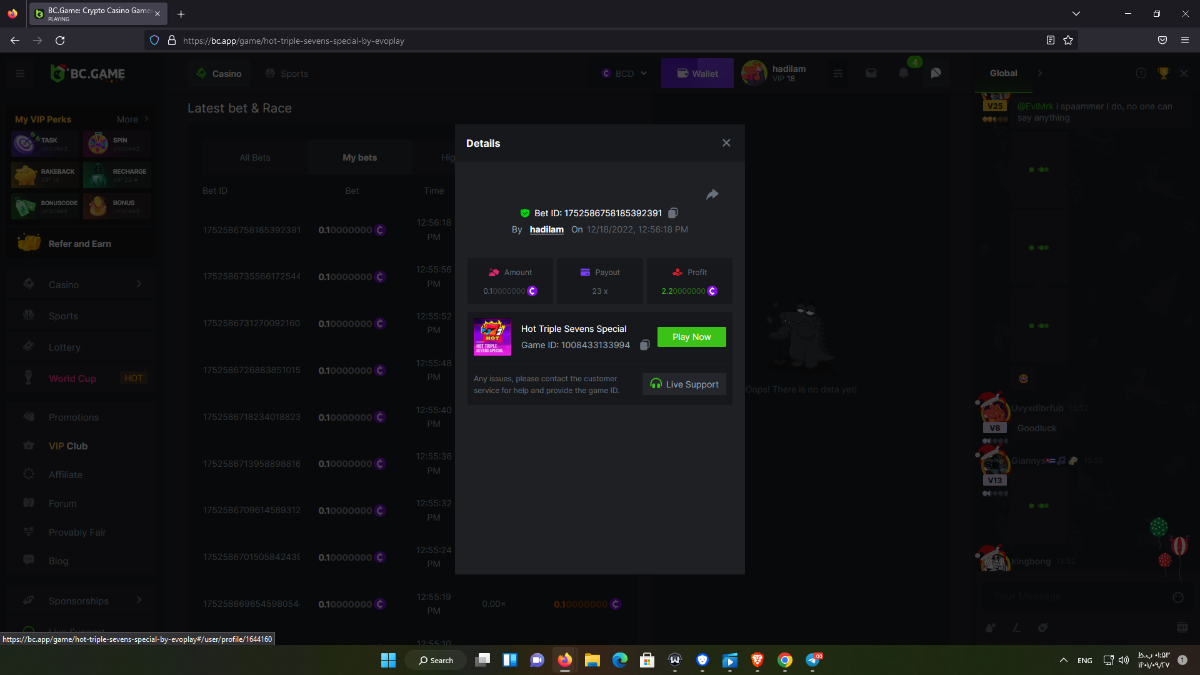1200x675 pixels.
Task: Click the share arrow icon in Details
Action: tap(712, 195)
